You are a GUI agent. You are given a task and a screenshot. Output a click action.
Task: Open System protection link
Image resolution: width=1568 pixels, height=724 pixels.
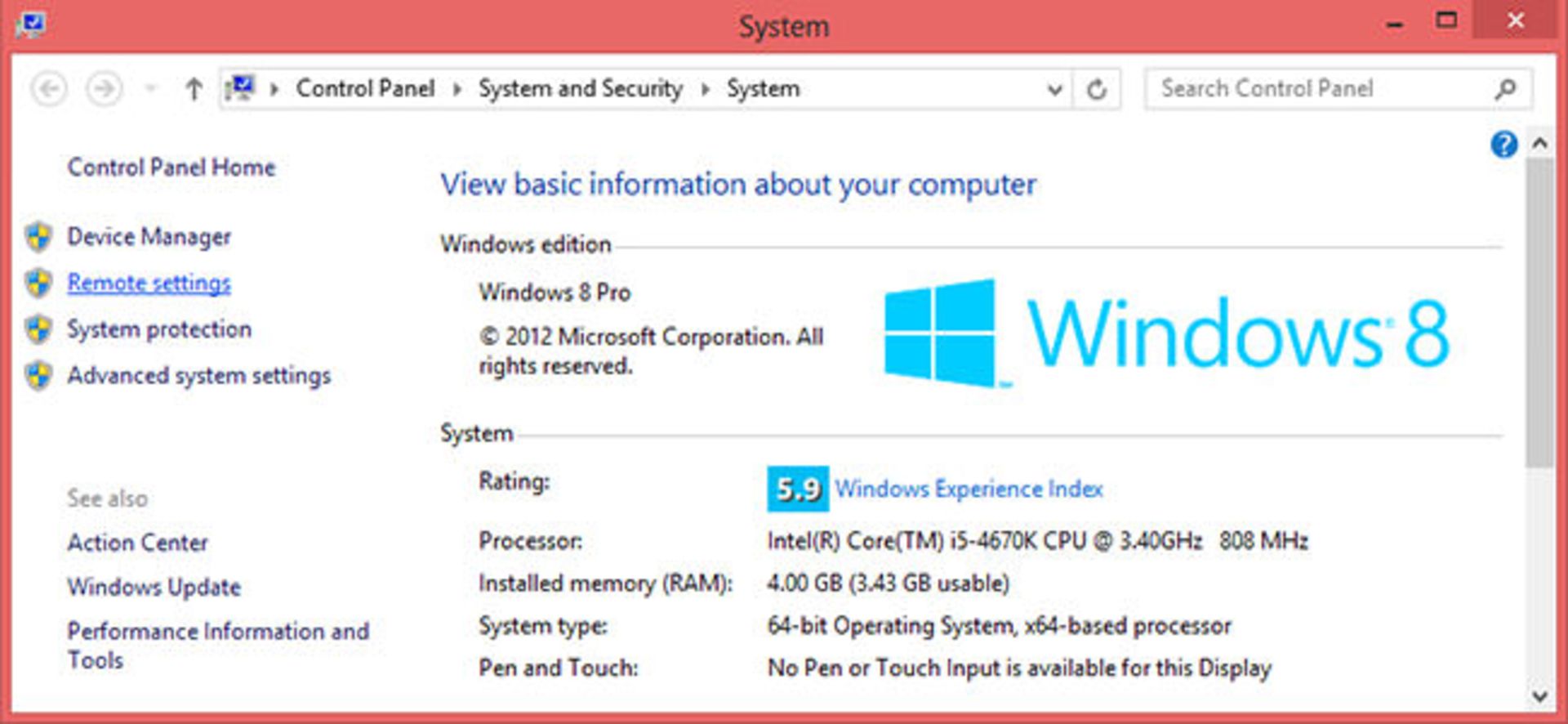[x=159, y=329]
